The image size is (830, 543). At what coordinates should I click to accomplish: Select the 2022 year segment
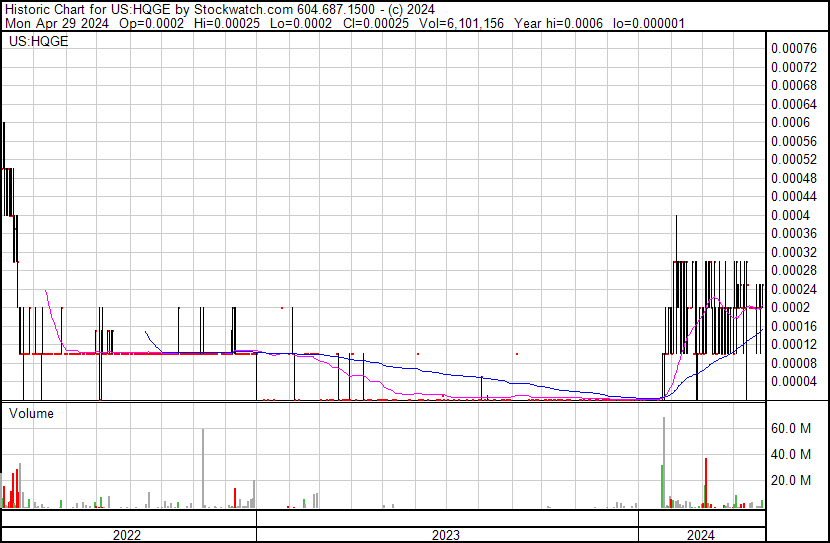pyautogui.click(x=127, y=535)
